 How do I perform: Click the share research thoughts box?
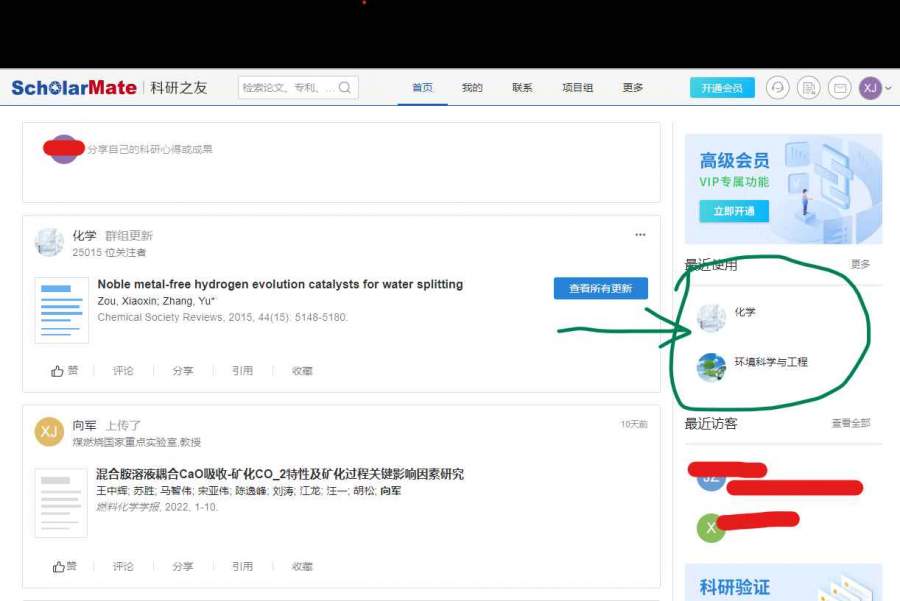(341, 162)
